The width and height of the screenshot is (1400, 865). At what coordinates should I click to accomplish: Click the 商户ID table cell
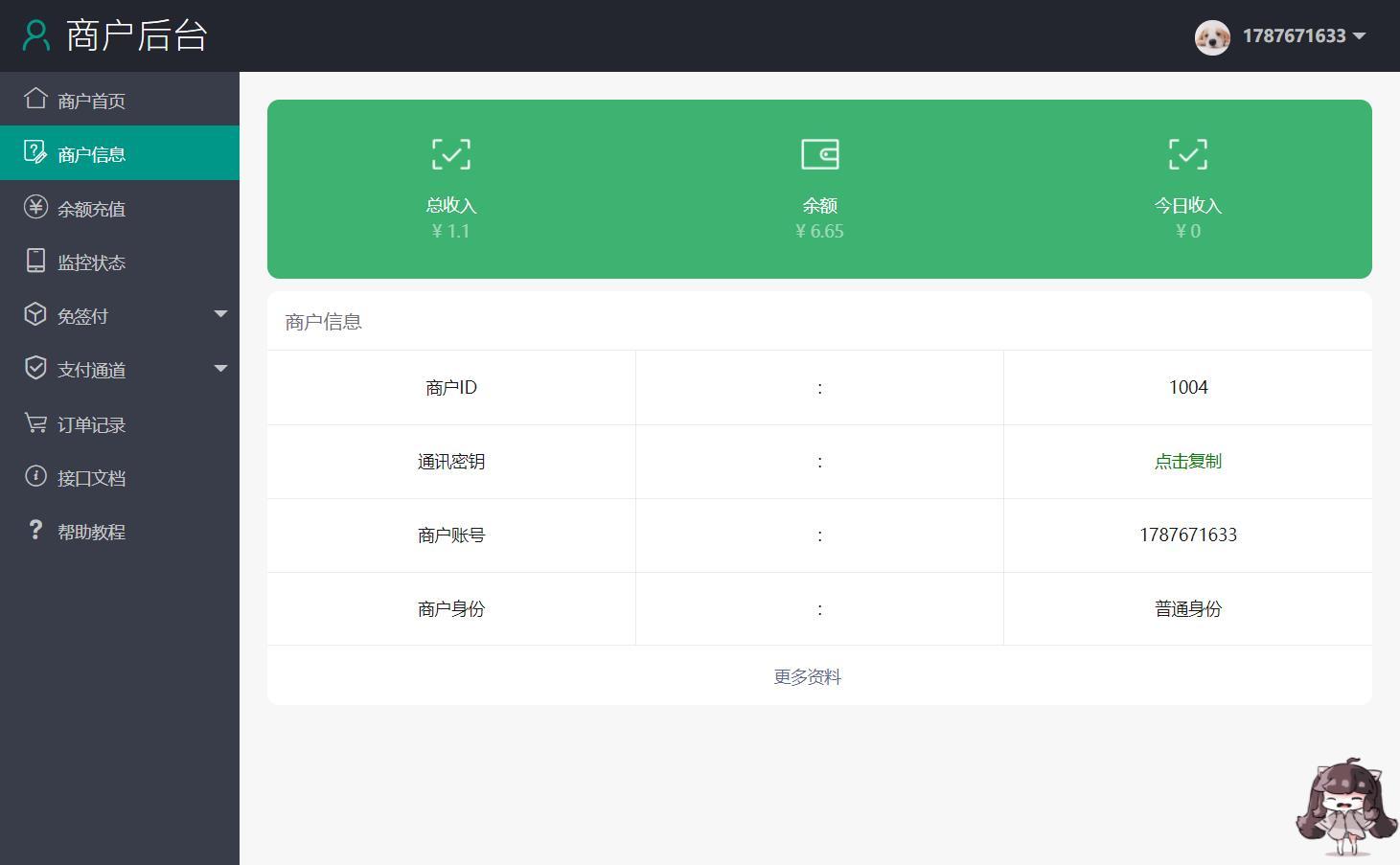pos(451,387)
